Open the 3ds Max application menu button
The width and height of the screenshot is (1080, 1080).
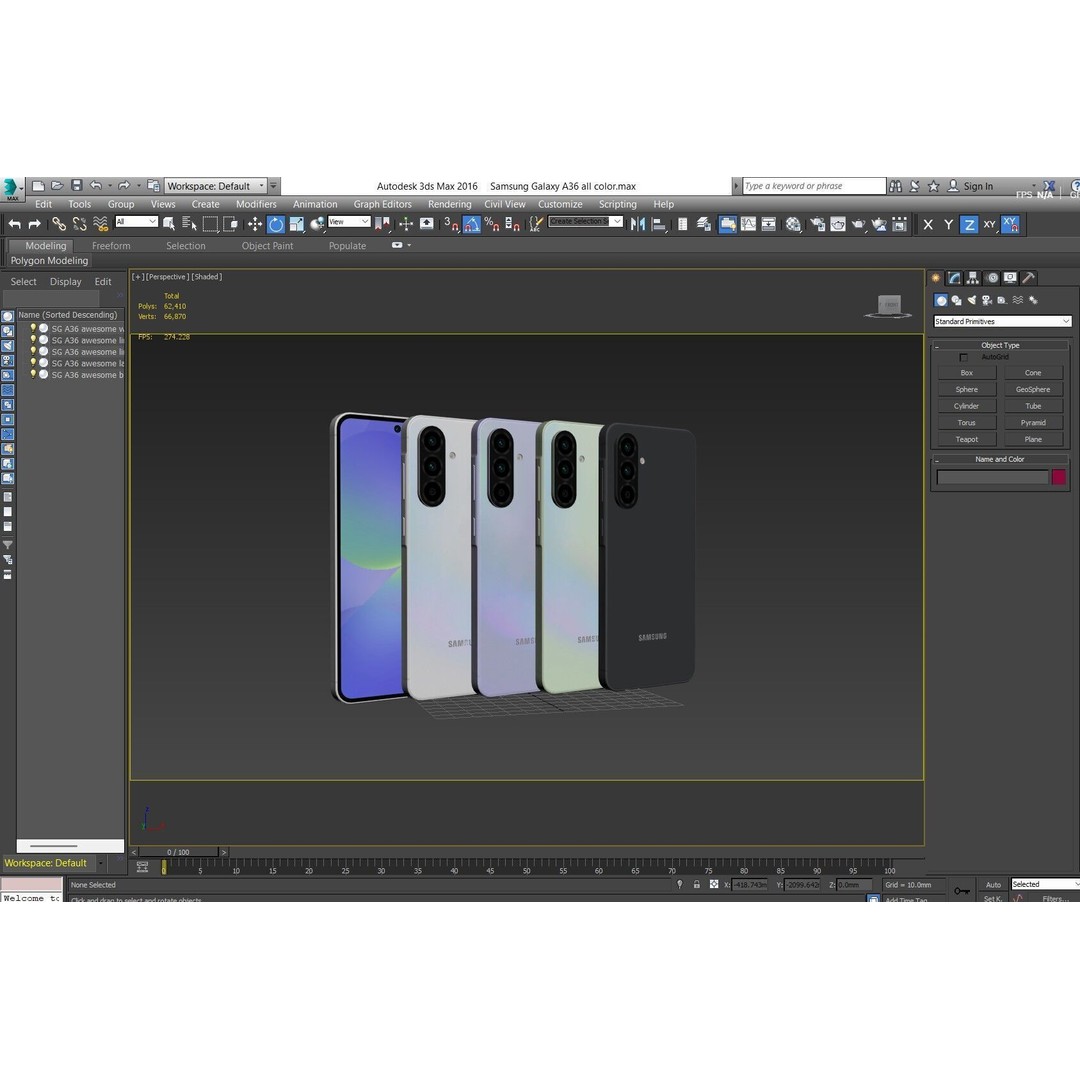[x=11, y=189]
